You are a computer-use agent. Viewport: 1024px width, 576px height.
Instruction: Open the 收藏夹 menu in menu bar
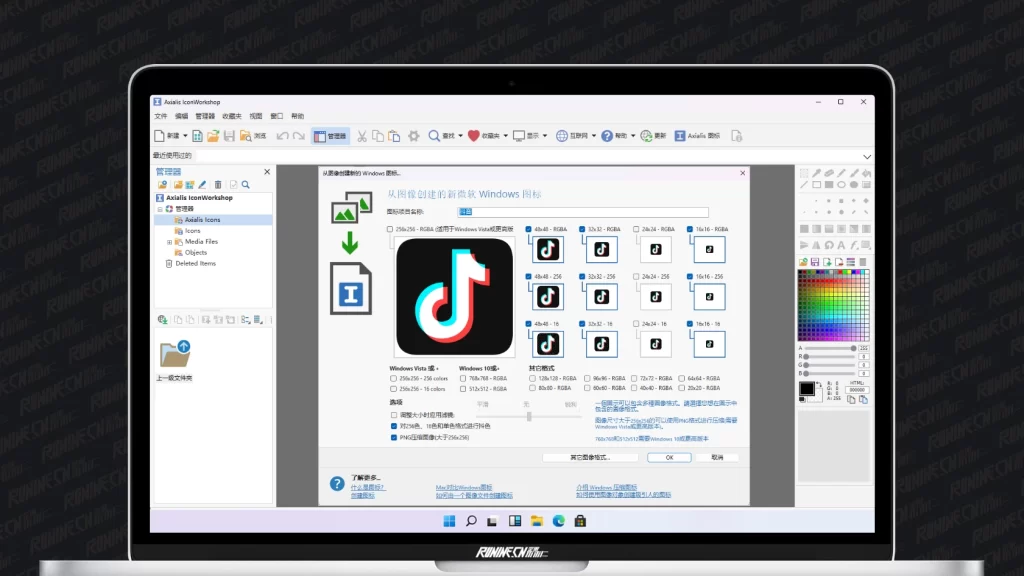point(232,116)
